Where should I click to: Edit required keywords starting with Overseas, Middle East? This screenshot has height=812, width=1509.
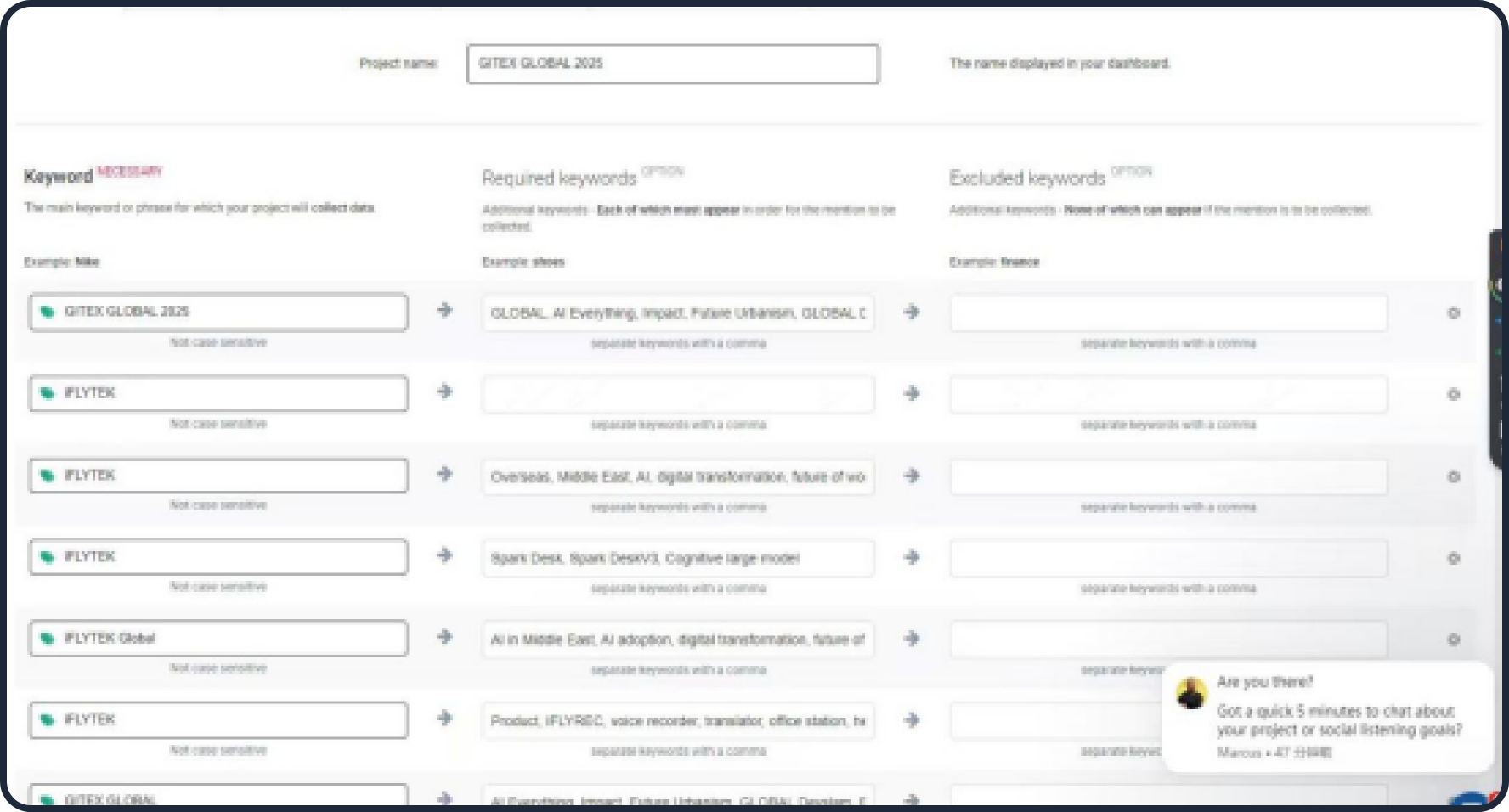pyautogui.click(x=678, y=476)
